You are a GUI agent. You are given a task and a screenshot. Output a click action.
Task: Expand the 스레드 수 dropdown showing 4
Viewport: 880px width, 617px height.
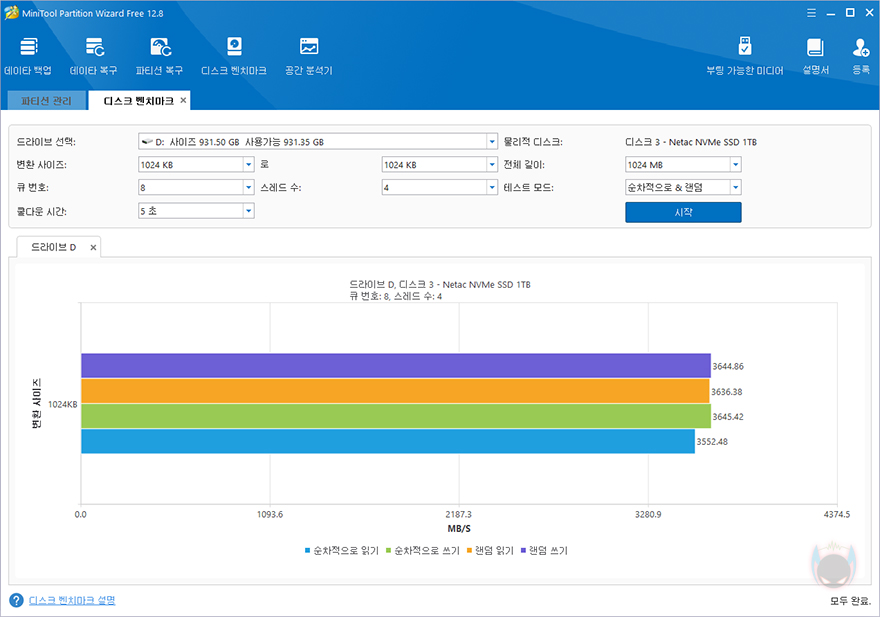coord(492,188)
